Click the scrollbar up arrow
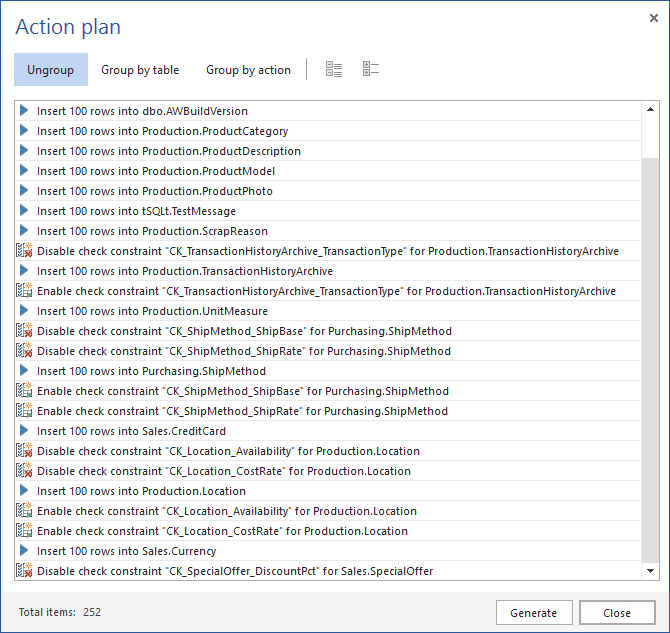 point(651,110)
